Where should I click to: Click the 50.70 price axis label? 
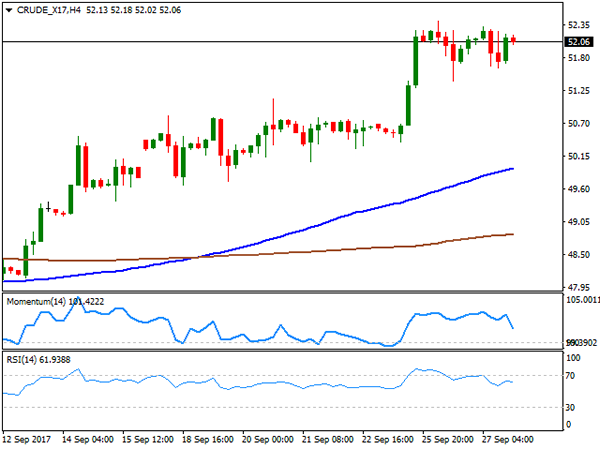tap(579, 124)
